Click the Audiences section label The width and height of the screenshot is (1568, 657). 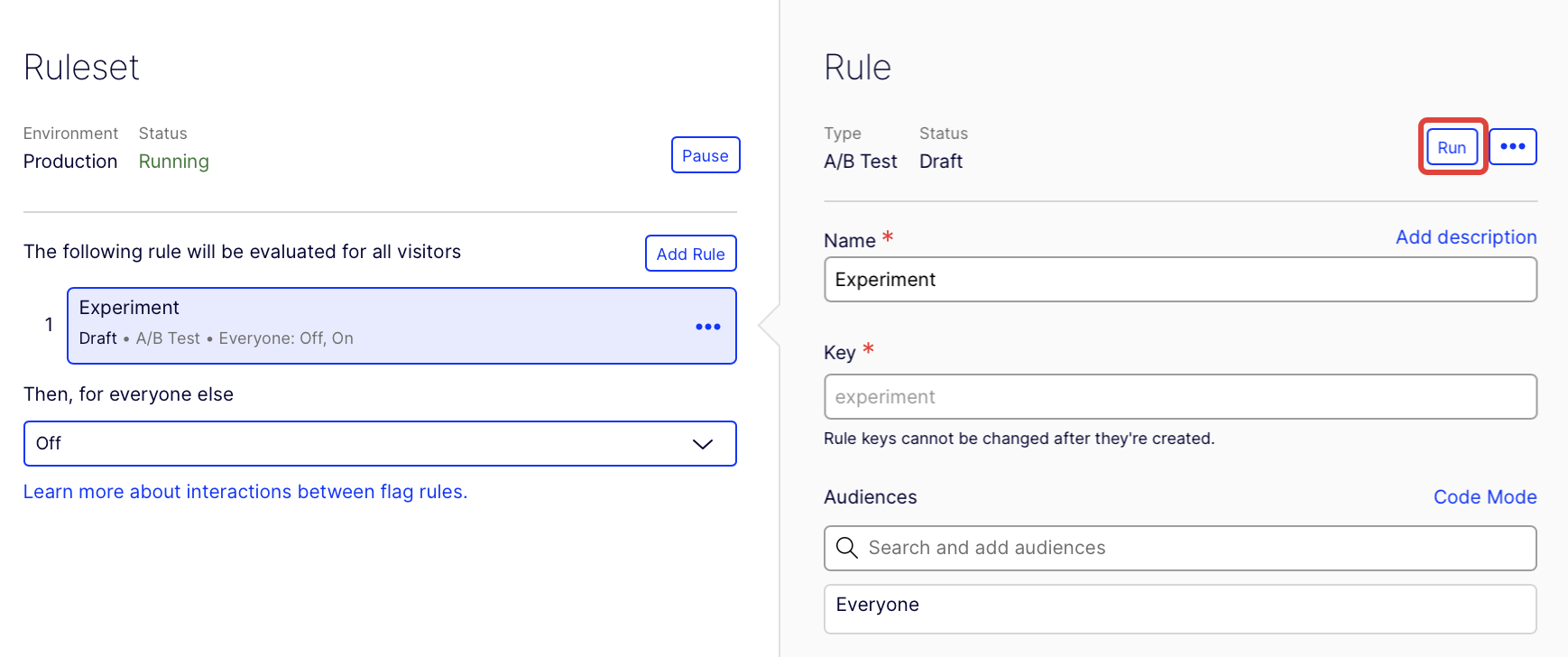pyautogui.click(x=871, y=497)
